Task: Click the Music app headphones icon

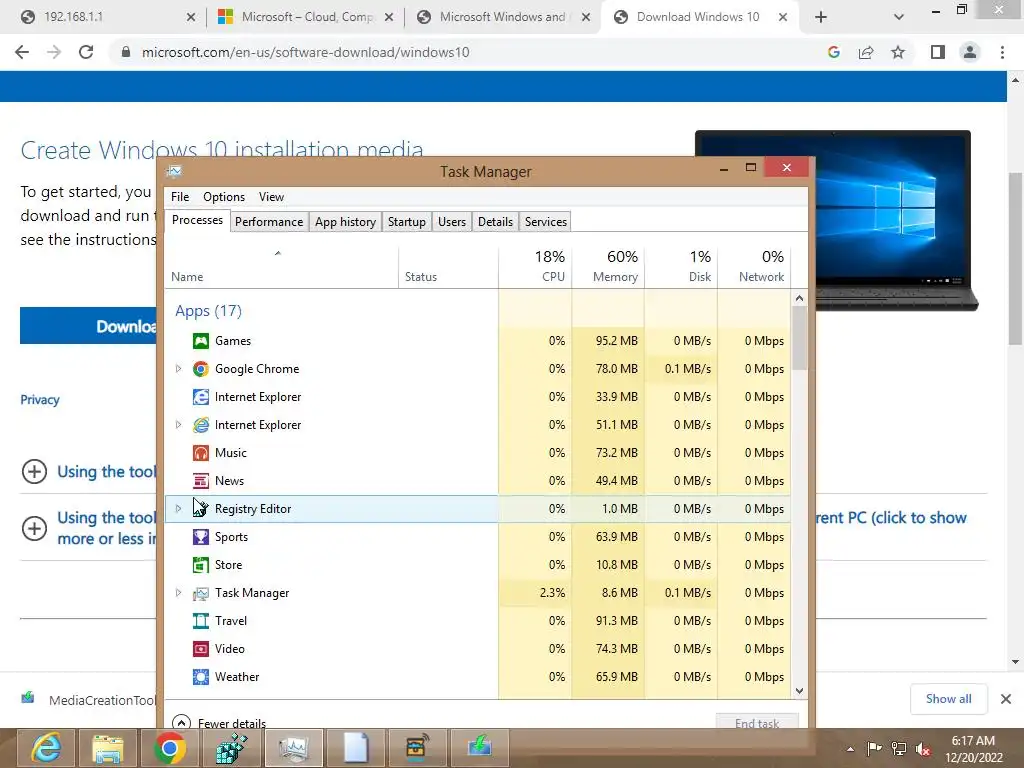Action: point(200,453)
